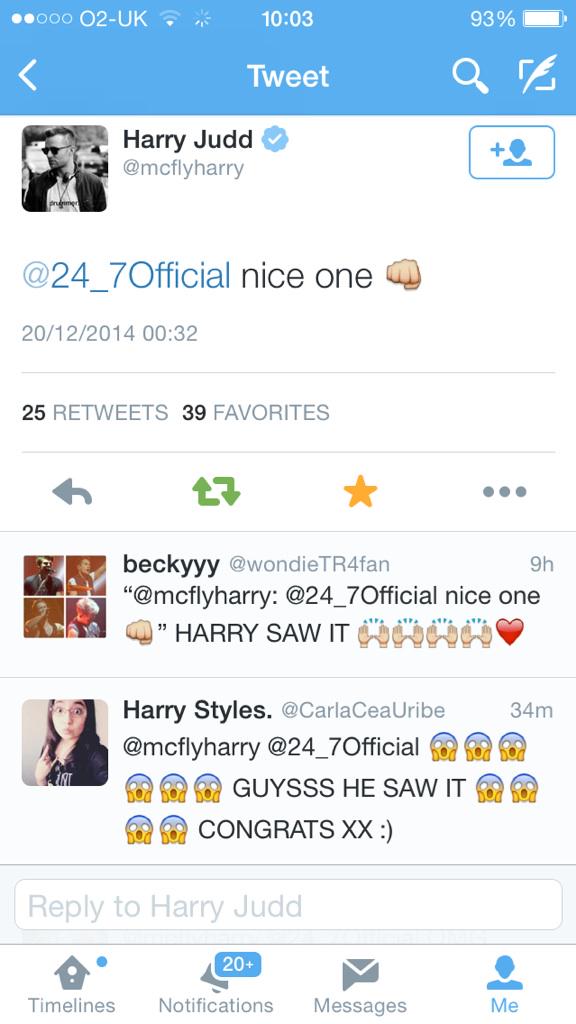Compose a new tweet with quill icon
Screen dimensions: 576x1024
538,74
